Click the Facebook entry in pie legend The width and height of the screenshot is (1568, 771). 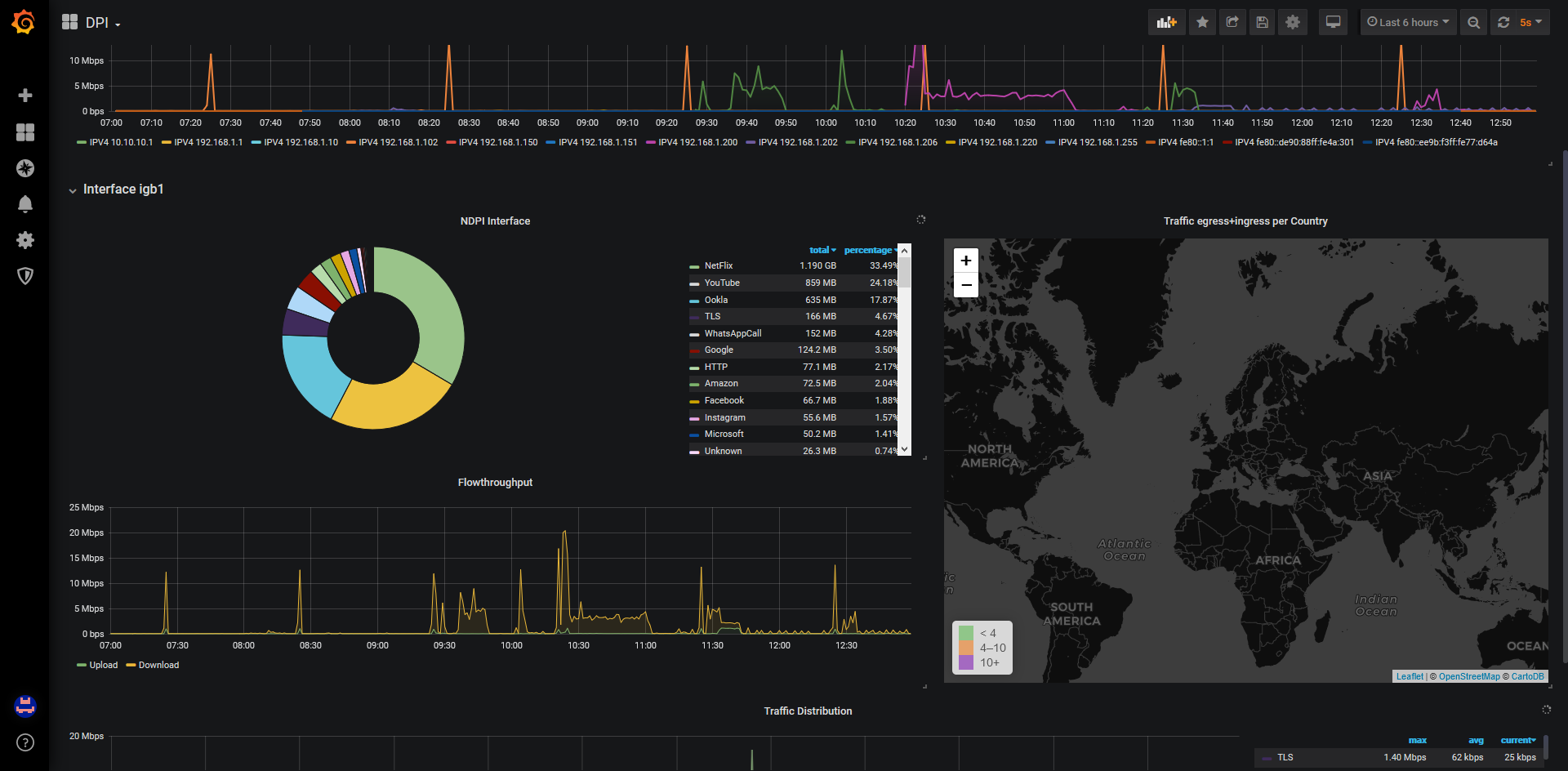[724, 401]
